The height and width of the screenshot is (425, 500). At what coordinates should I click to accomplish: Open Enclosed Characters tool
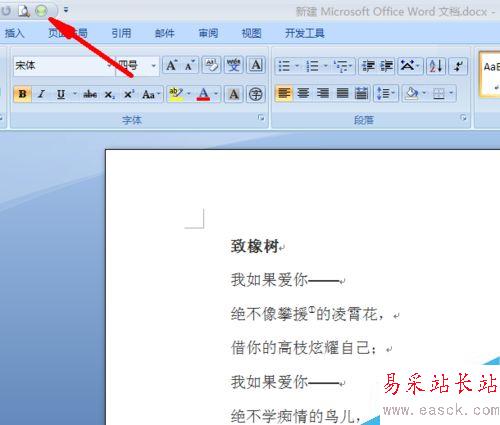[256, 94]
